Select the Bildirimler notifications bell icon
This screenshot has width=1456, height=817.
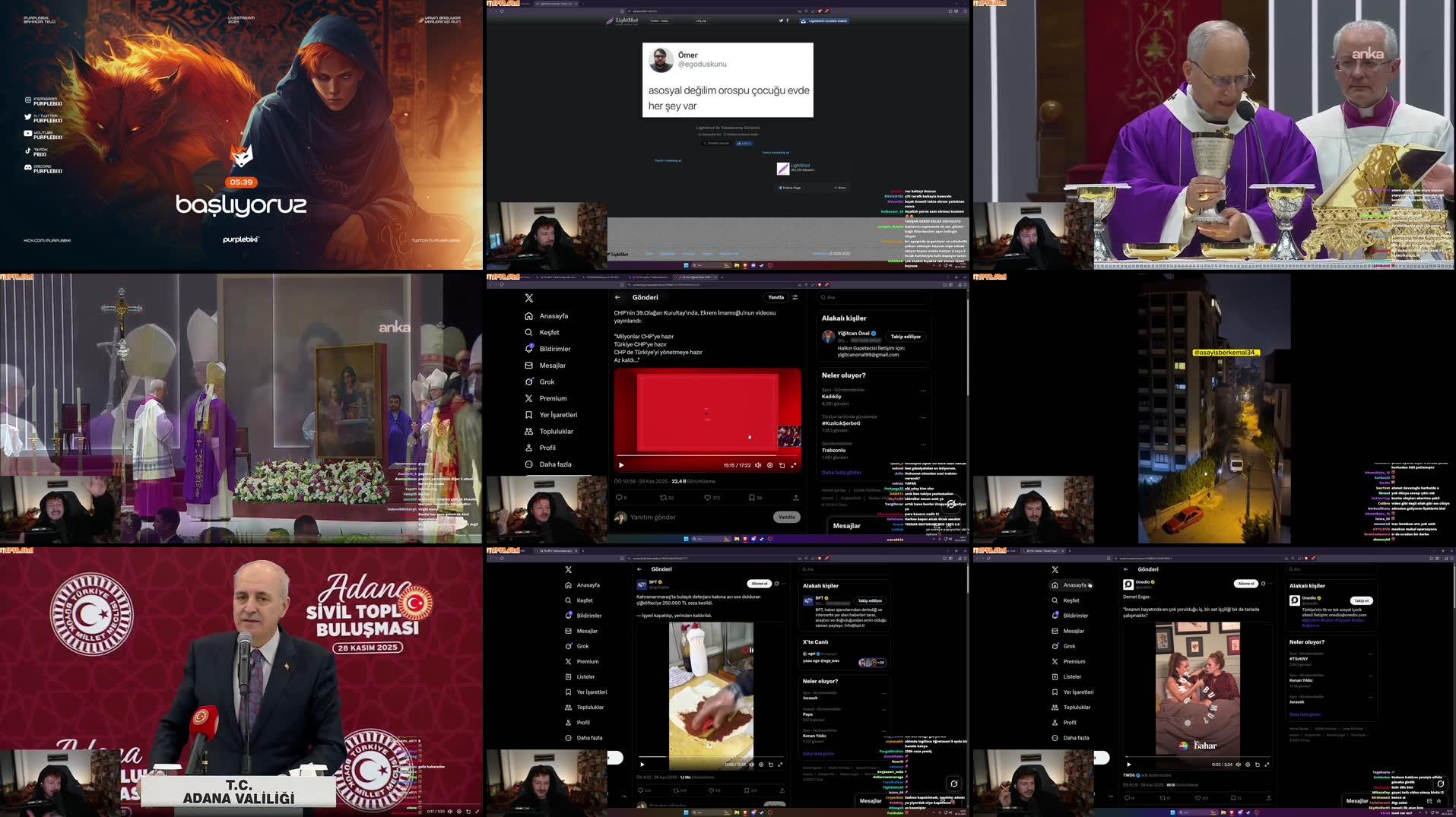pos(529,348)
